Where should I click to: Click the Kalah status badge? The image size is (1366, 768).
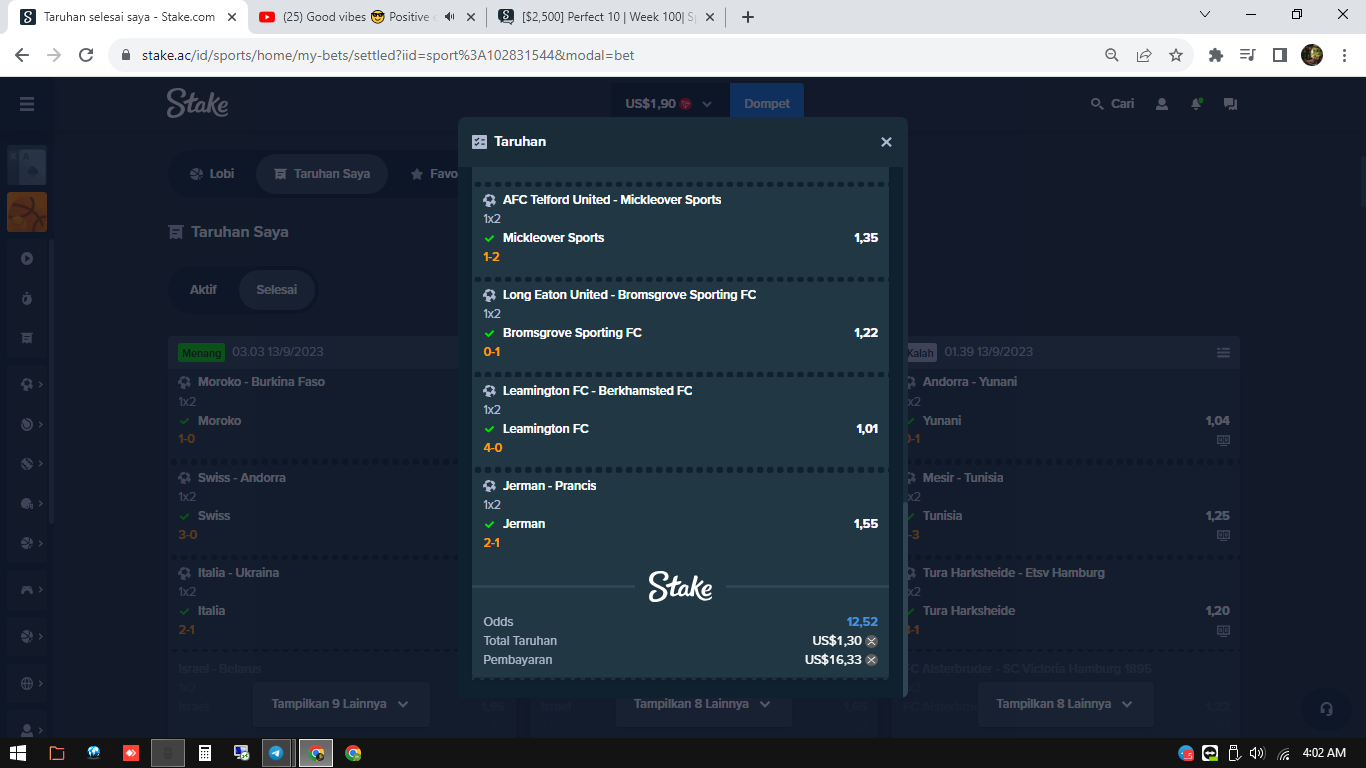point(919,353)
